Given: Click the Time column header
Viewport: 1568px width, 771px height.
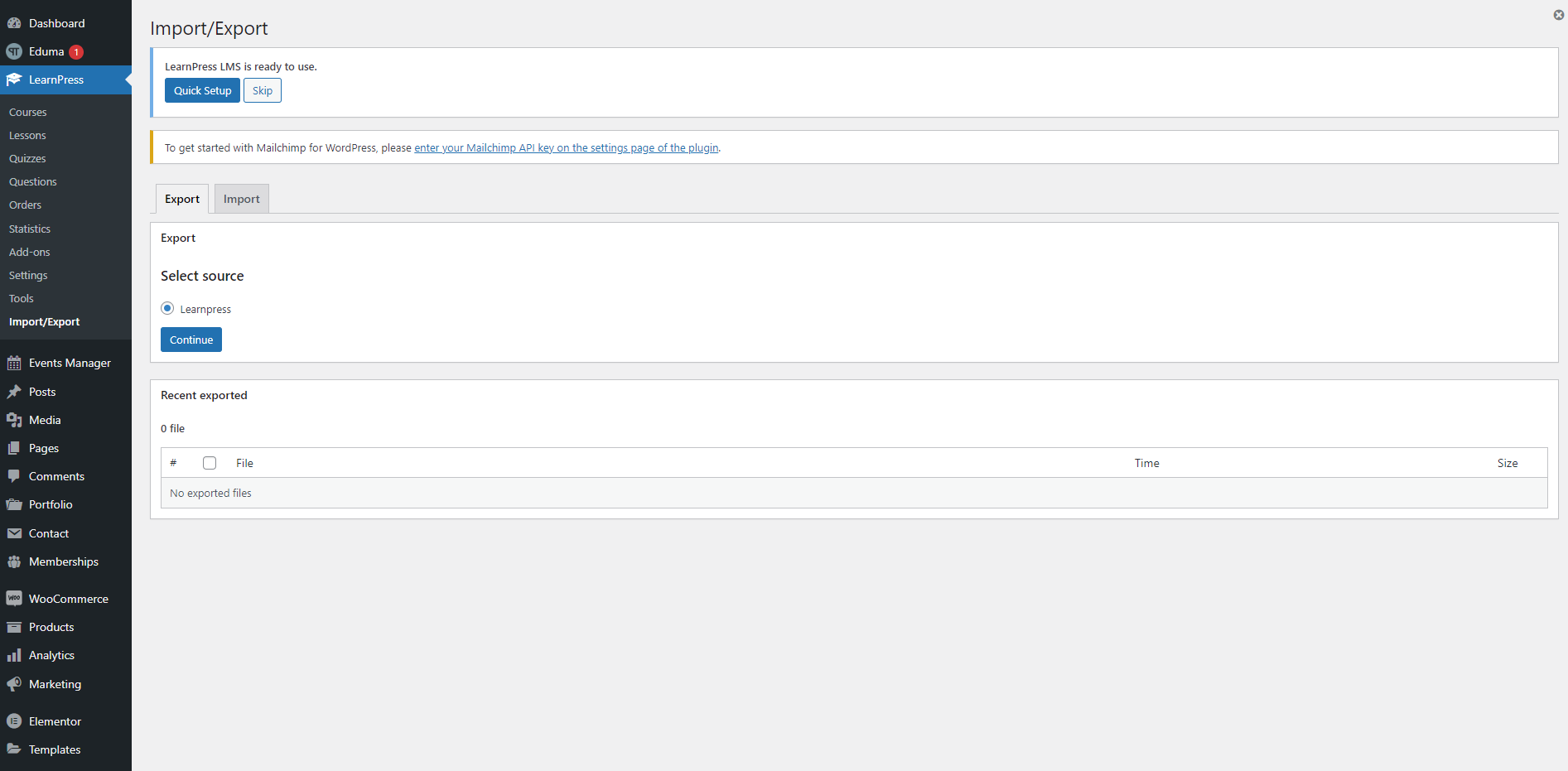Looking at the screenshot, I should point(1147,463).
